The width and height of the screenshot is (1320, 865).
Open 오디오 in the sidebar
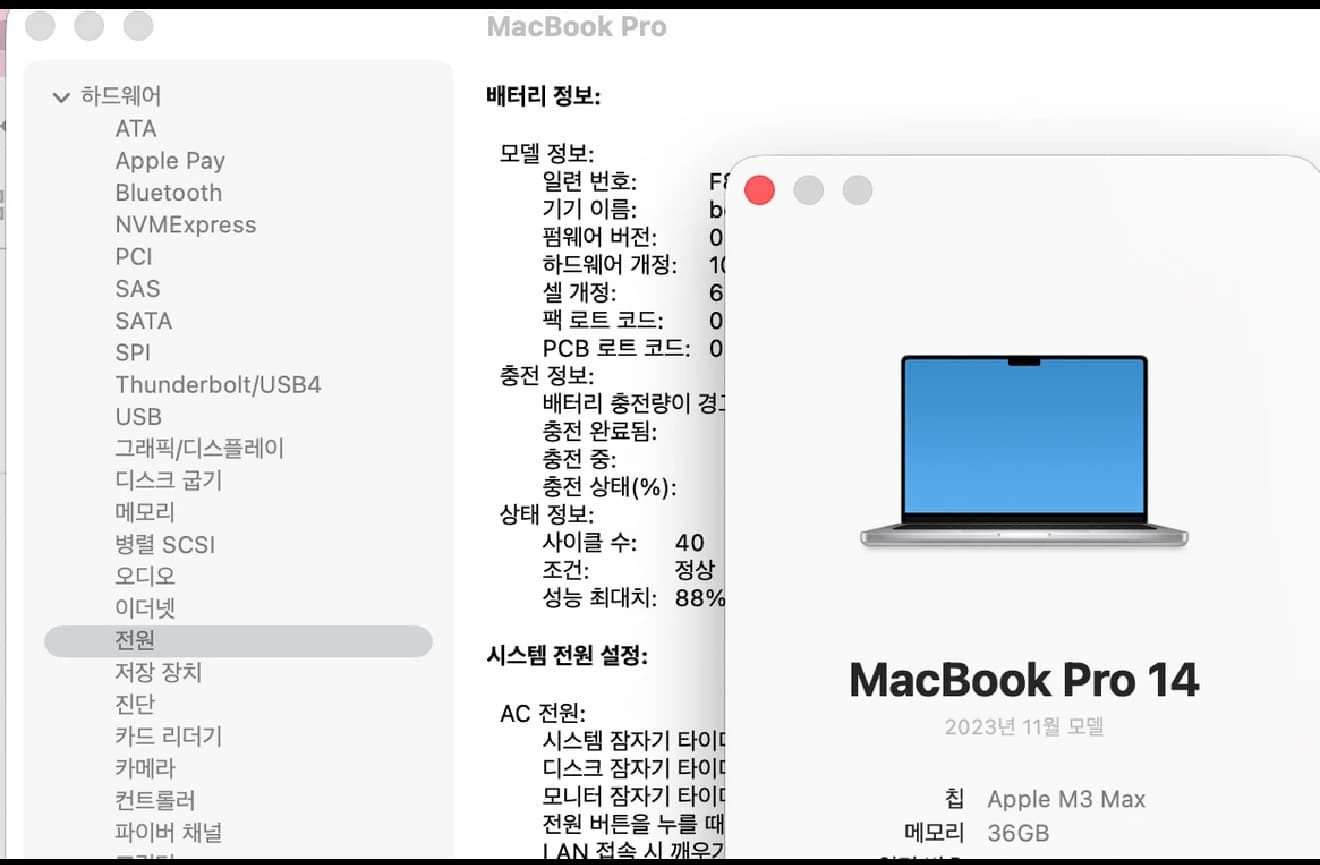coord(145,577)
